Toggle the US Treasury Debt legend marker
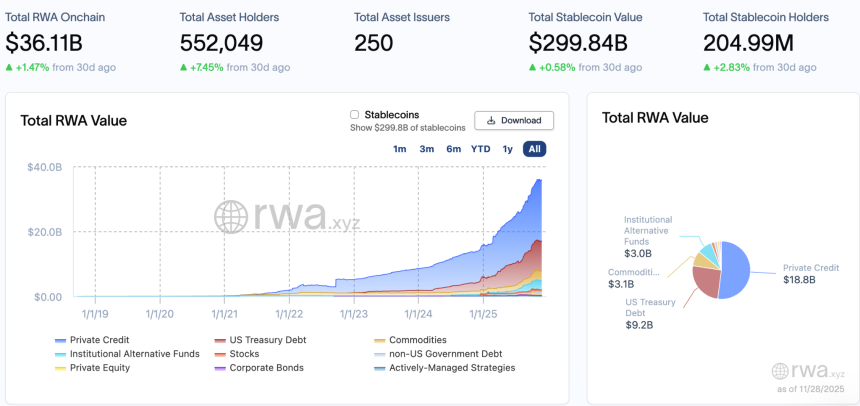This screenshot has width=860, height=406. coord(220,341)
